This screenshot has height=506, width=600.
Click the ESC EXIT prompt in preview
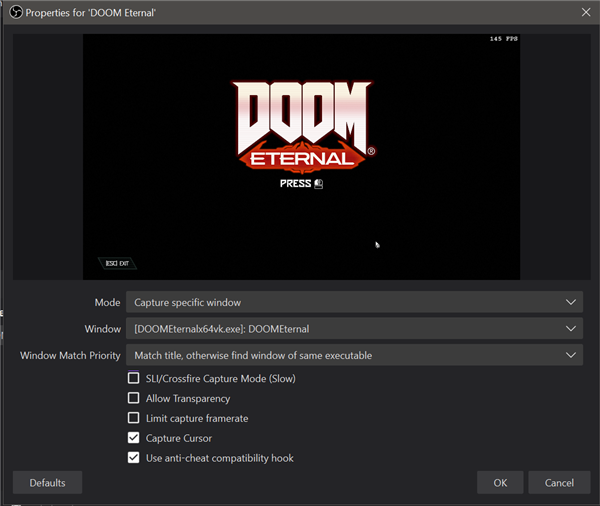pyautogui.click(x=117, y=264)
